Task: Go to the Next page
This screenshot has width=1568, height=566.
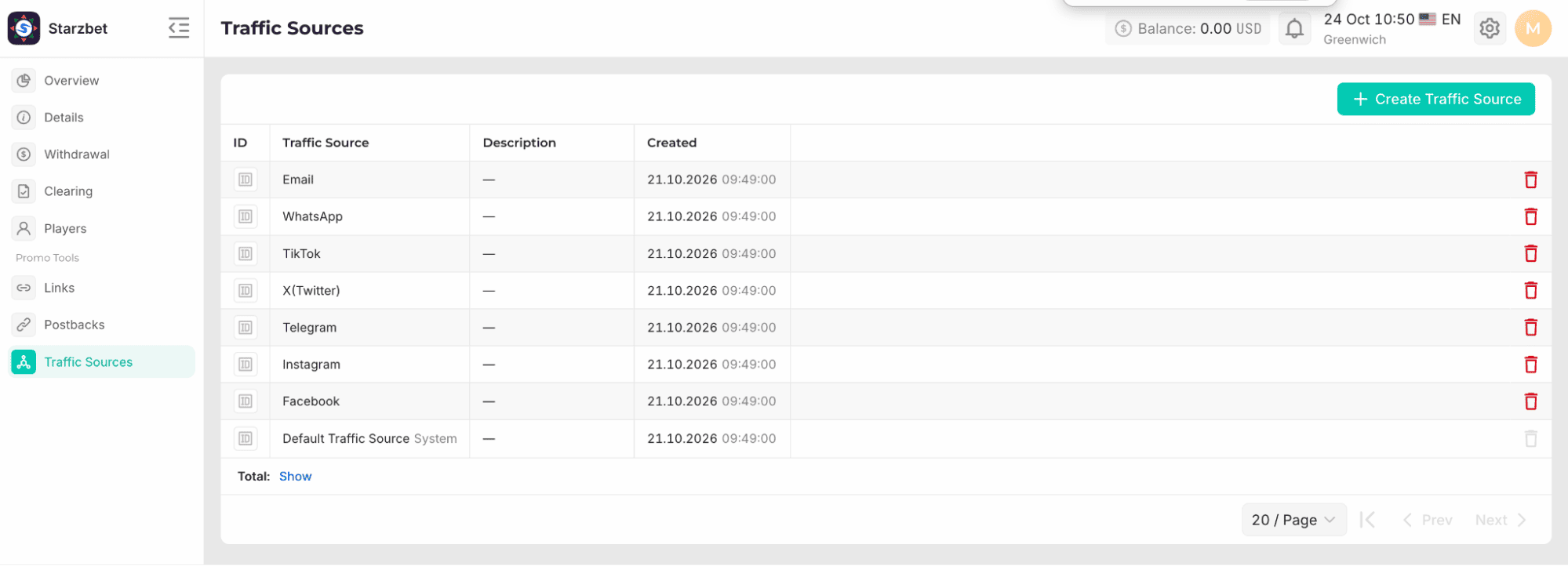Action: [x=1500, y=520]
